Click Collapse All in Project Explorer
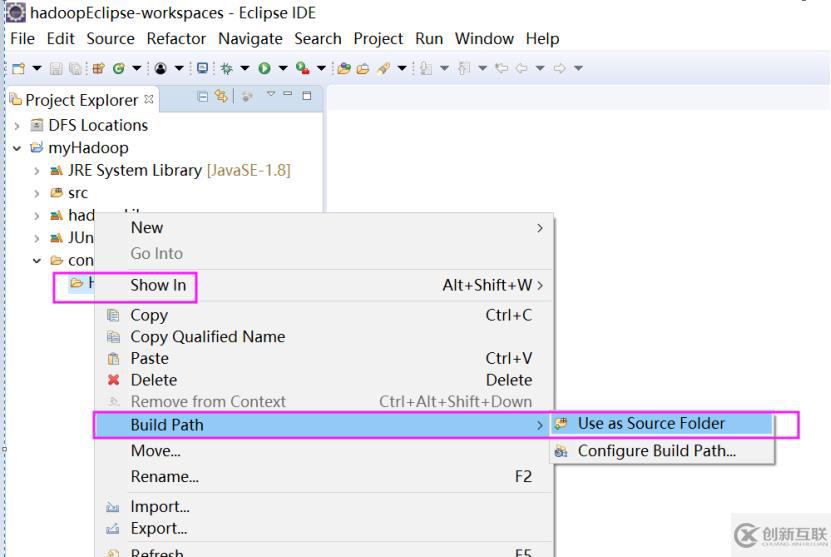831x557 pixels. coord(202,96)
